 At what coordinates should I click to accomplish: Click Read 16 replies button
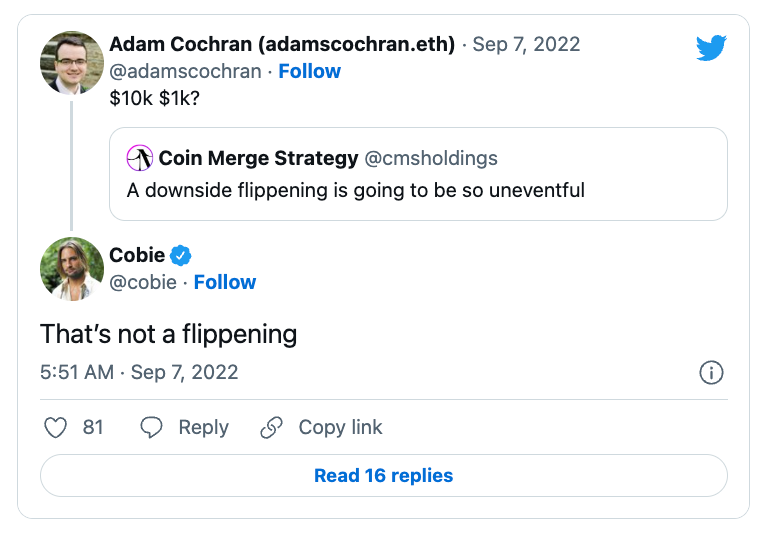click(x=384, y=475)
